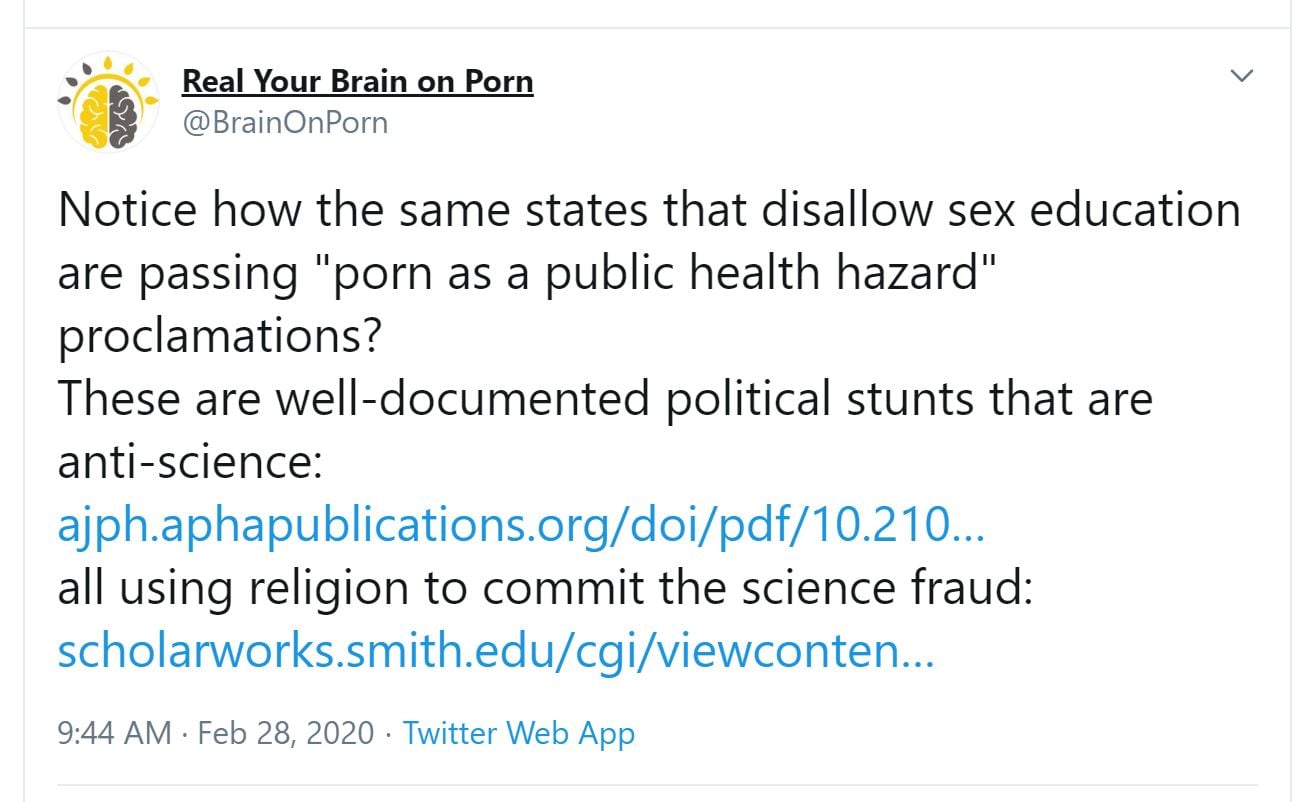
Task: Click the "Notice how the same states" line
Action: click(400, 210)
